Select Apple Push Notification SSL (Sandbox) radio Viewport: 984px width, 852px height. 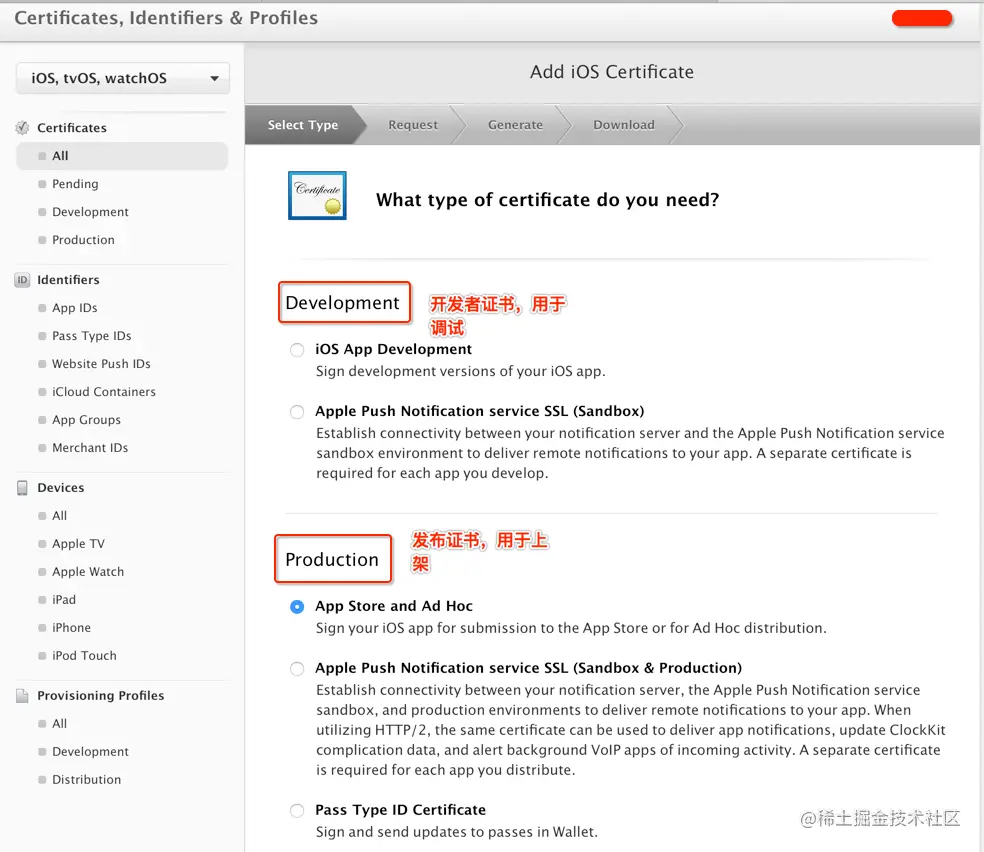point(297,412)
